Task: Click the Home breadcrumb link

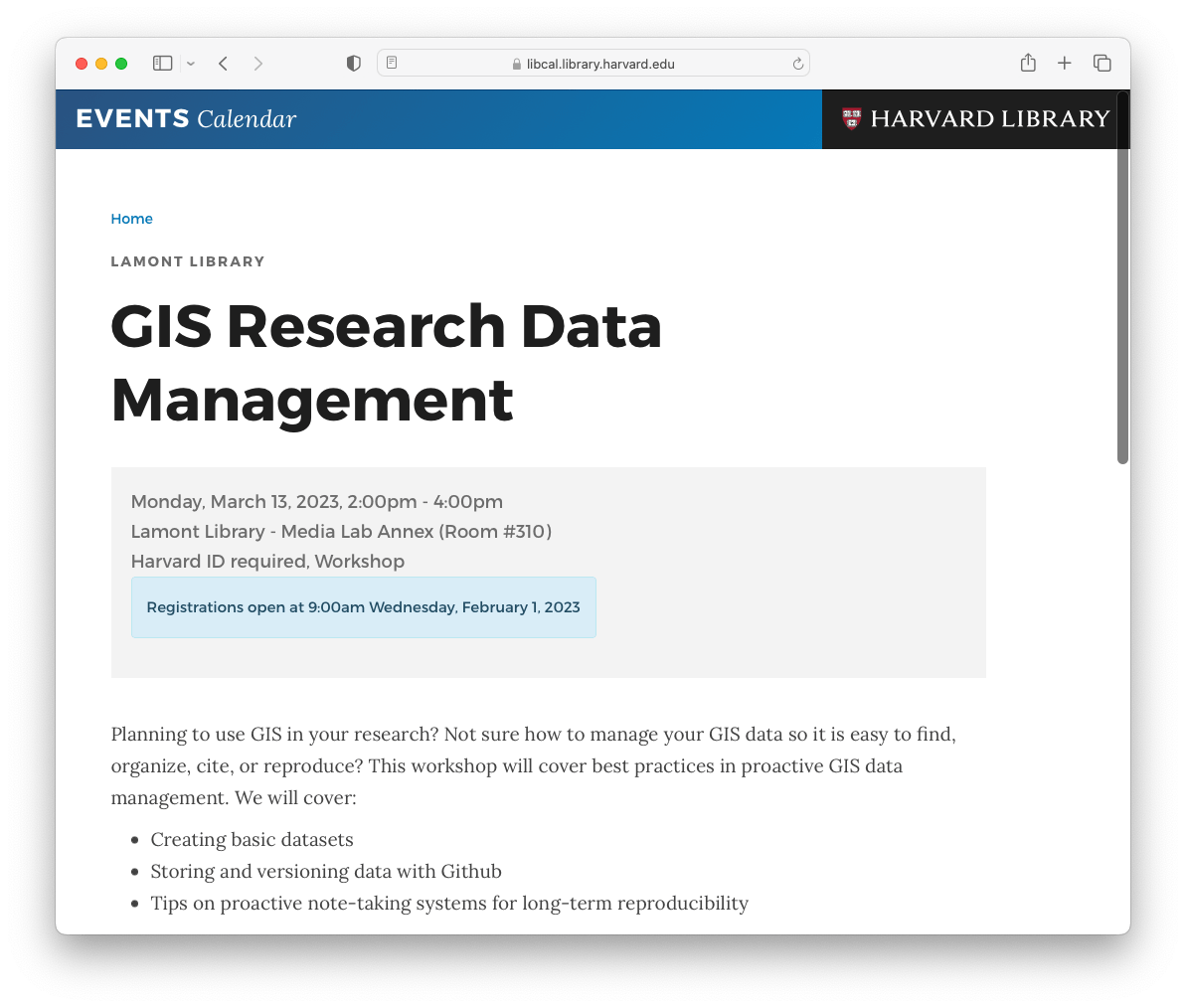Action: point(131,219)
